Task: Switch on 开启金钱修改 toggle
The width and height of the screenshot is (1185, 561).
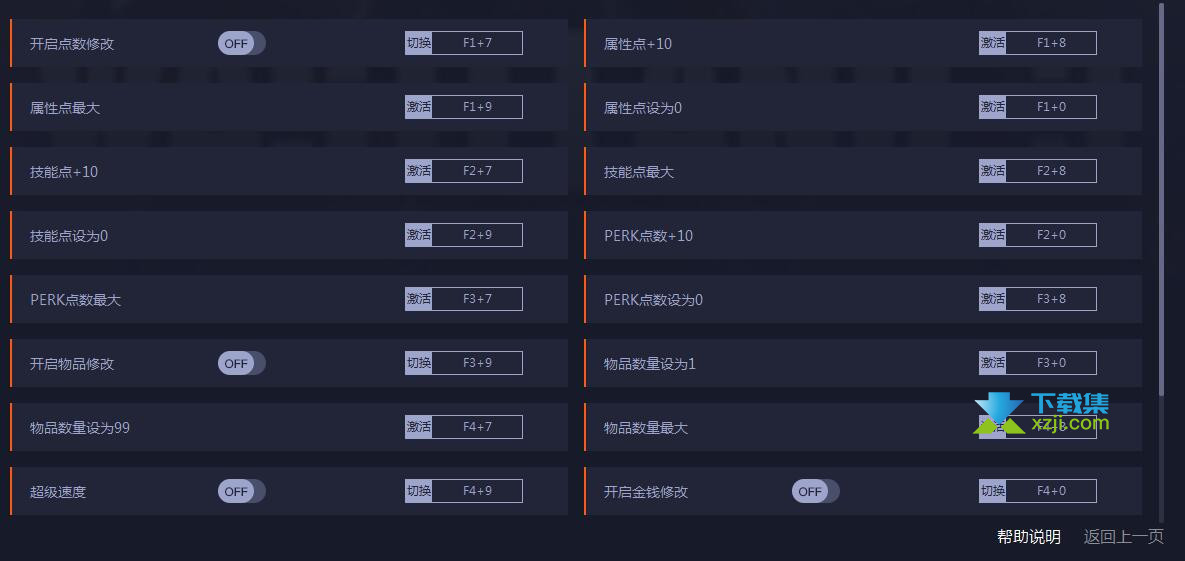Action: click(815, 491)
